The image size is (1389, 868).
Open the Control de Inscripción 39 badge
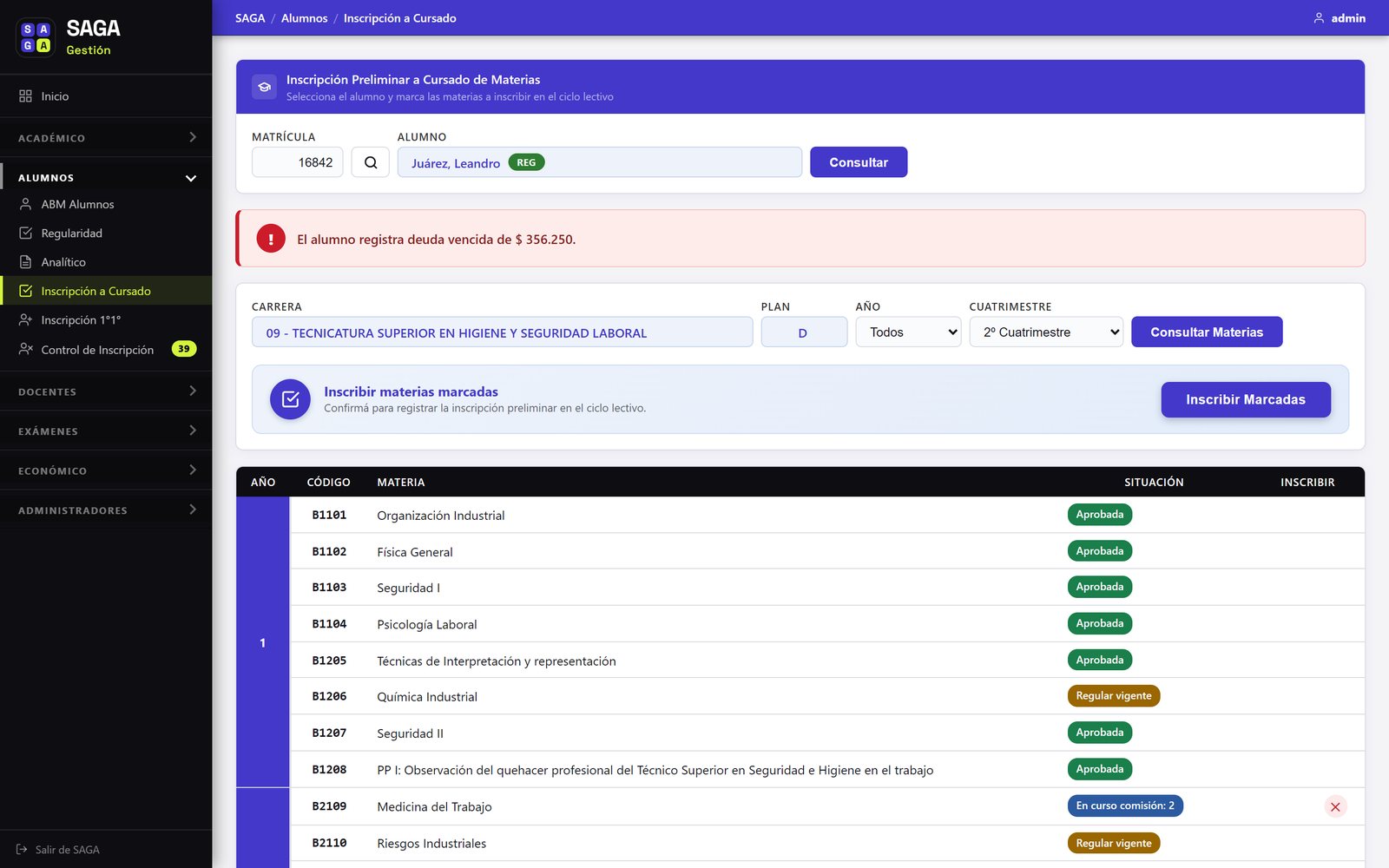click(184, 349)
